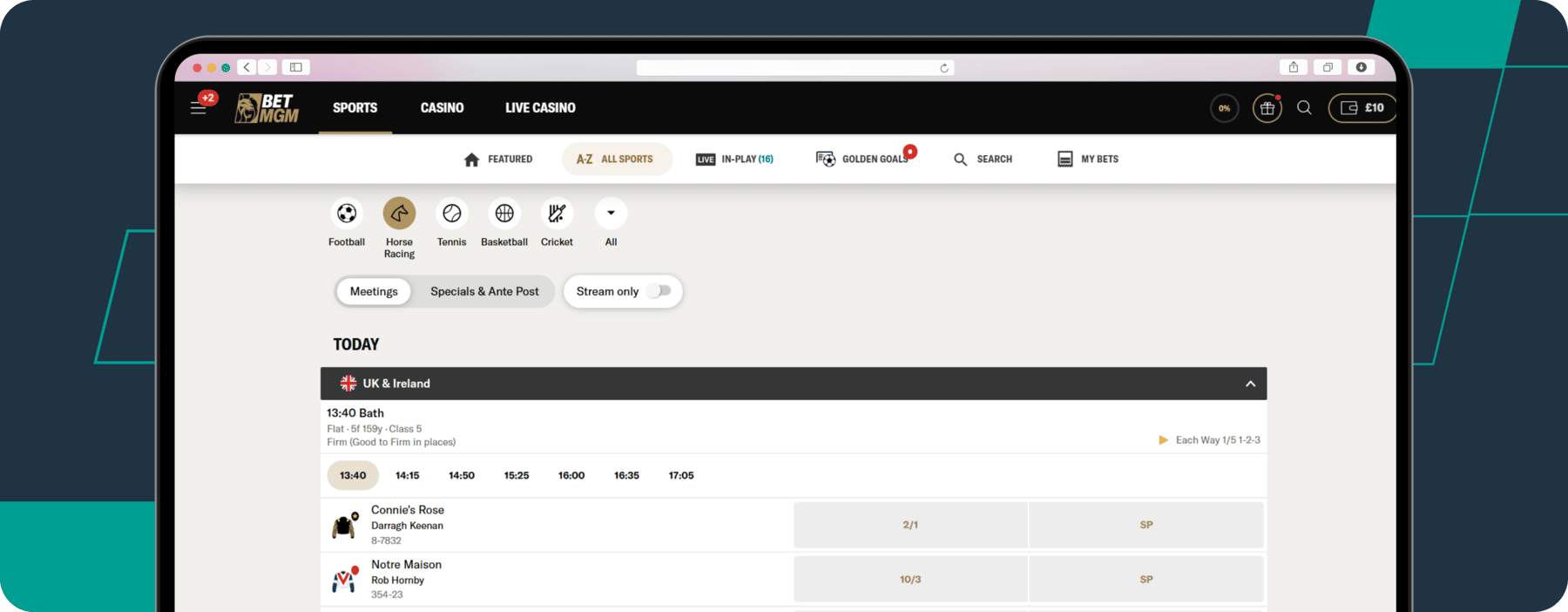The height and width of the screenshot is (612, 1568).
Task: Click the BetMGM lion logo
Action: 267,108
